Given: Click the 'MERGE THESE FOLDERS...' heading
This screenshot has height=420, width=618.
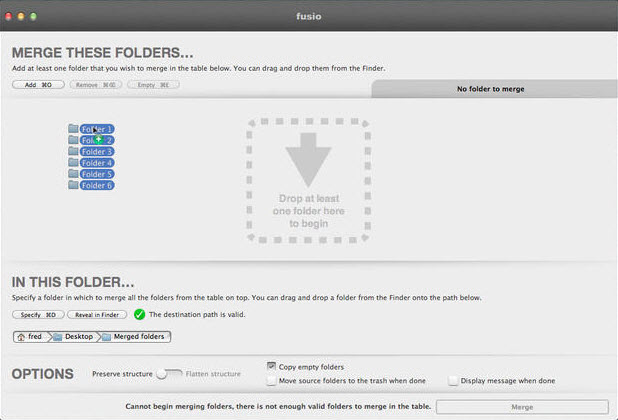Looking at the screenshot, I should click(102, 53).
